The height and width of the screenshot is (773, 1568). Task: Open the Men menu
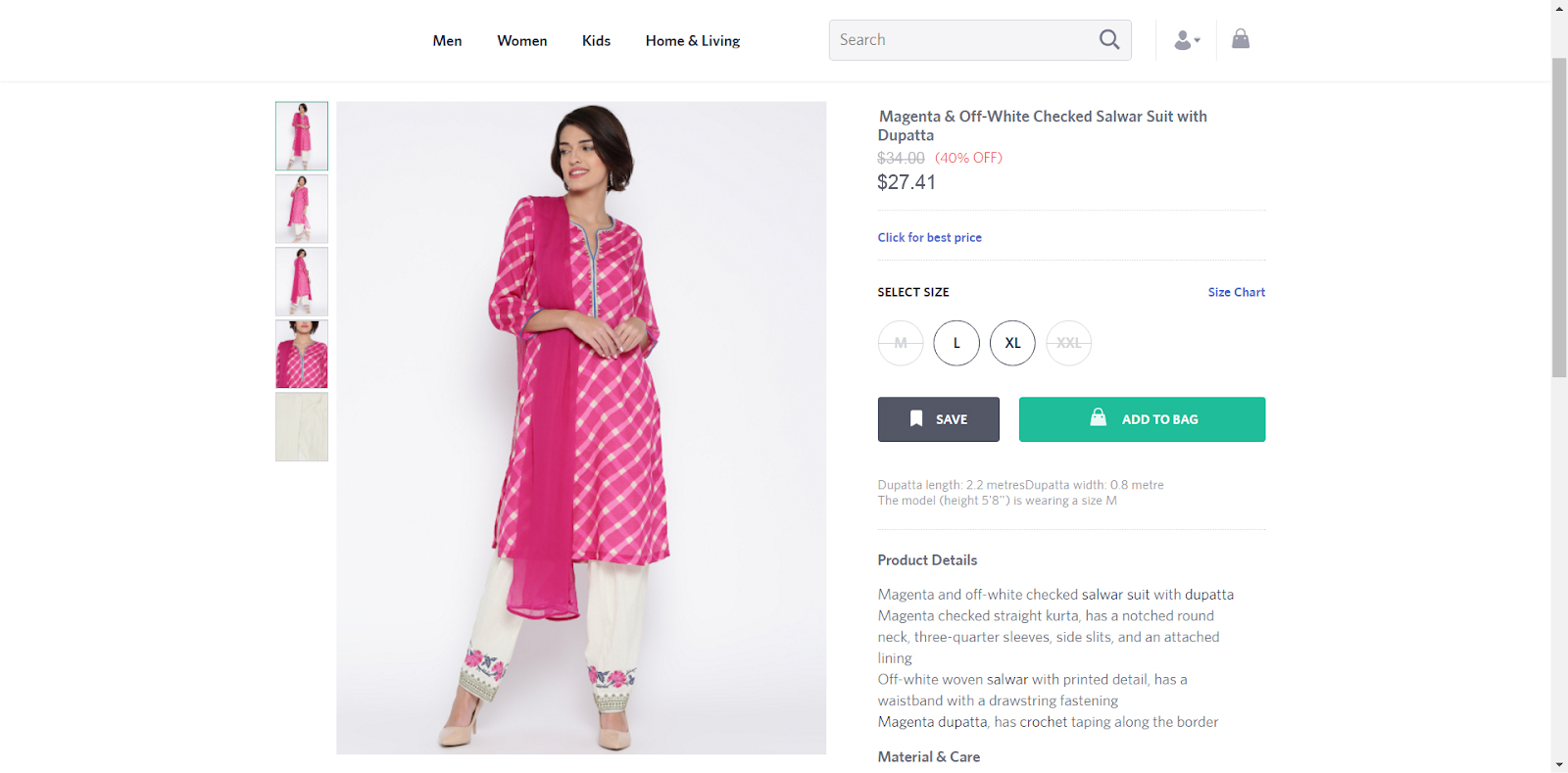(447, 41)
